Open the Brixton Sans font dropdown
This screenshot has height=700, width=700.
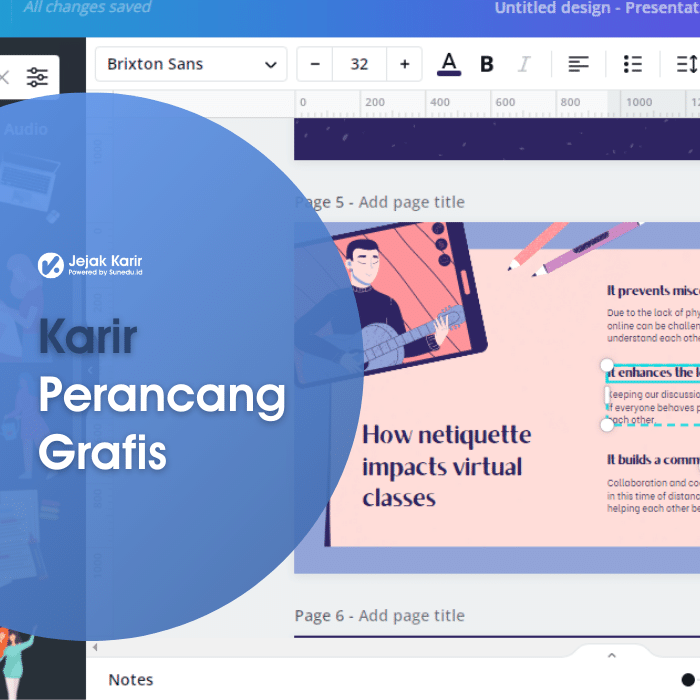[x=191, y=64]
